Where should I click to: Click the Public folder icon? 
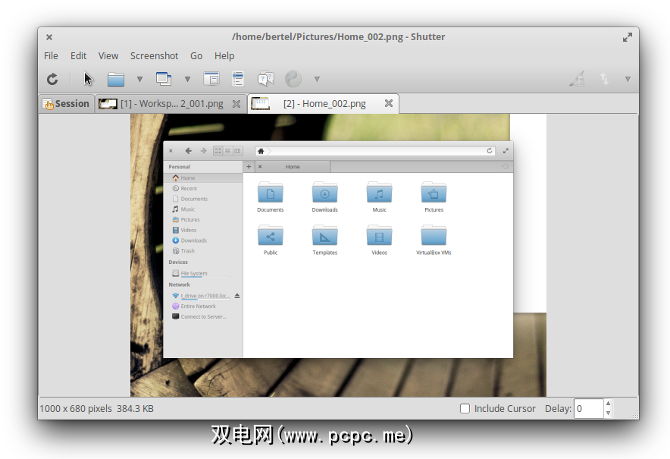coord(270,235)
